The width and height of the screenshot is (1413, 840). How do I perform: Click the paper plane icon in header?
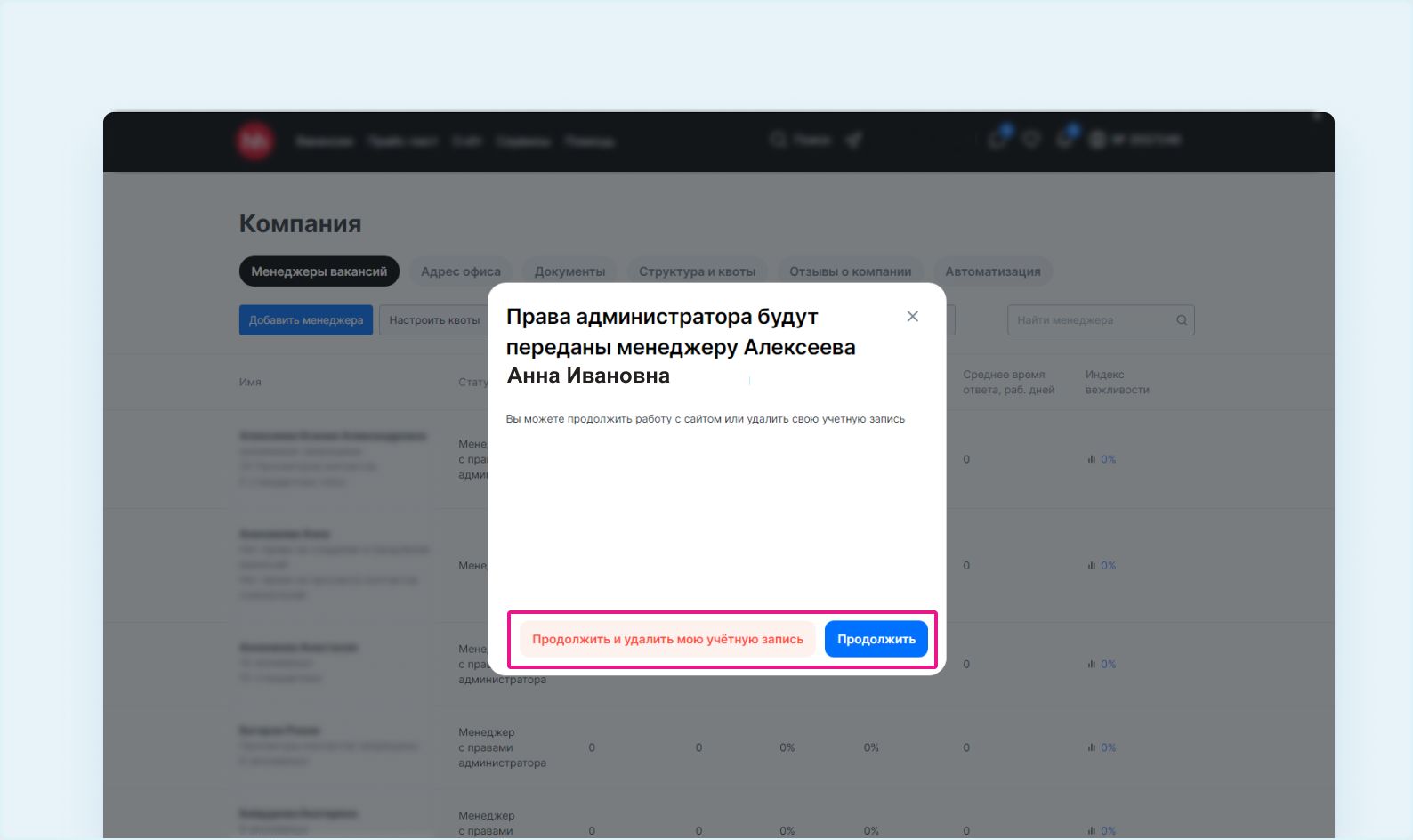coord(854,140)
